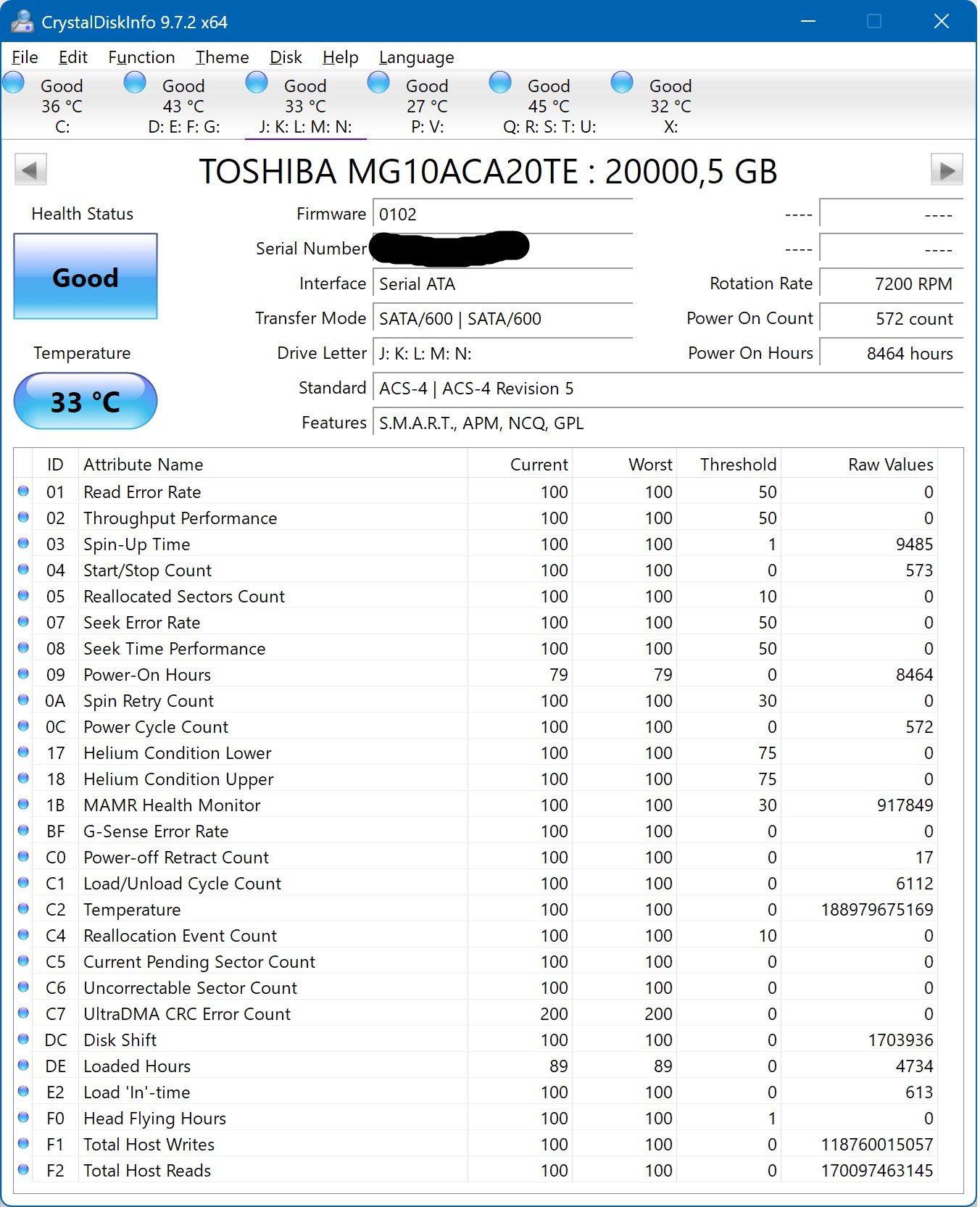Click the Threshold column header
Viewport: 980px width, 1207px height.
[728, 464]
